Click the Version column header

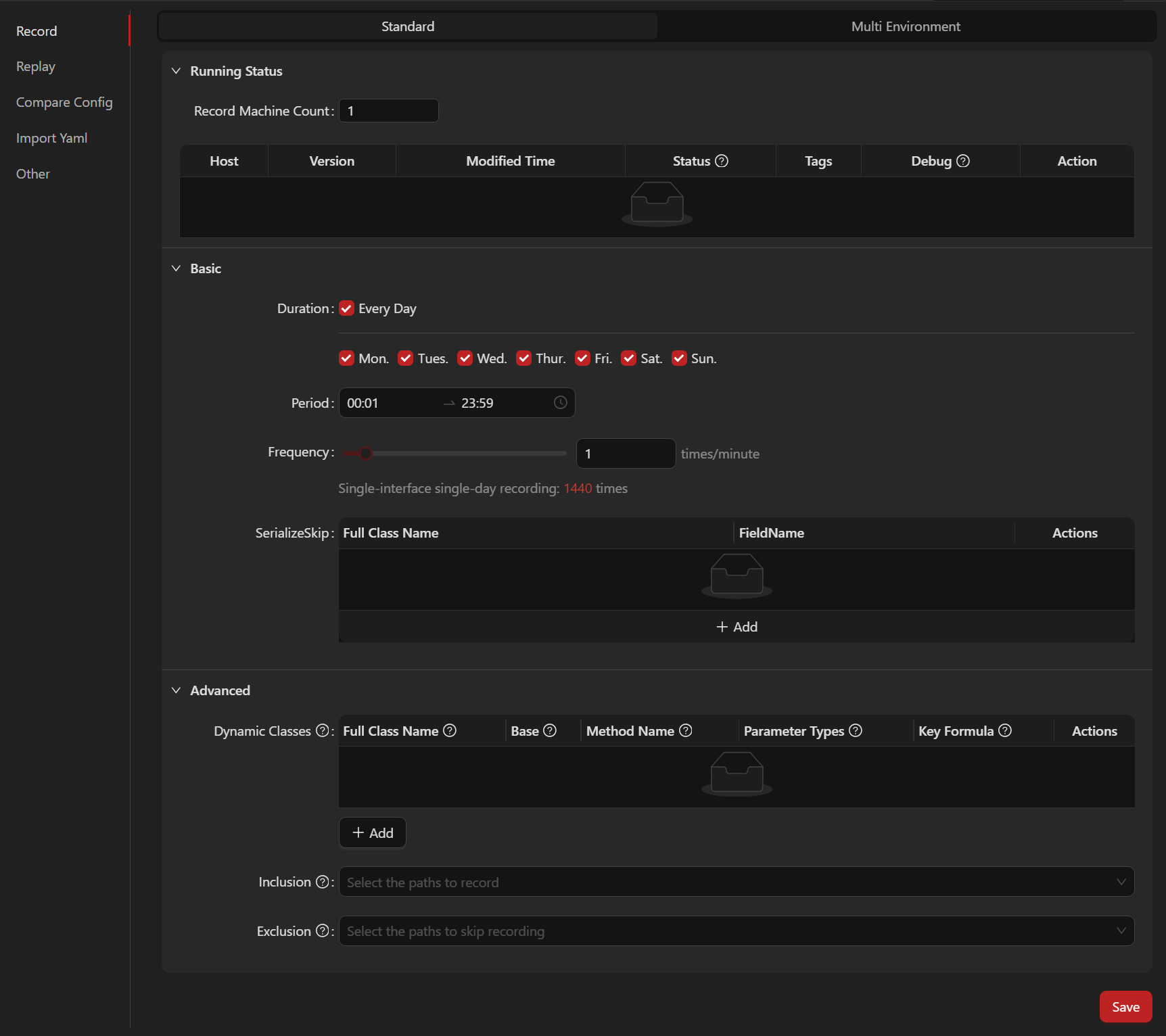332,161
